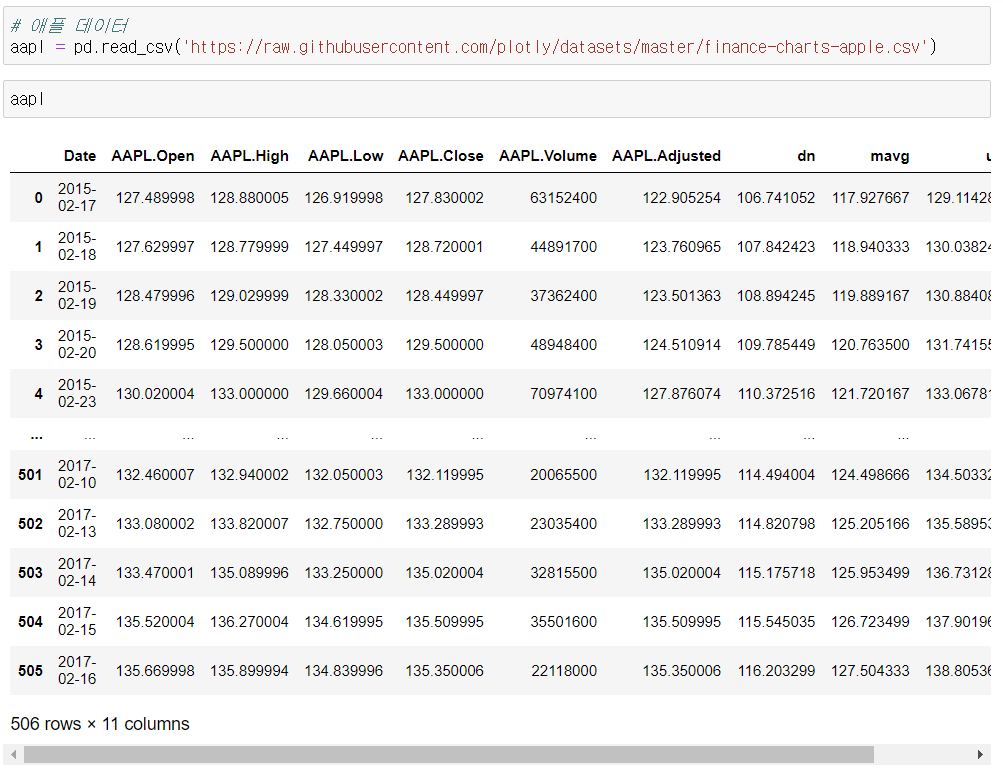This screenshot has height=771, width=1003.
Task: Select the AAPL.Low column header
Action: 345,156
